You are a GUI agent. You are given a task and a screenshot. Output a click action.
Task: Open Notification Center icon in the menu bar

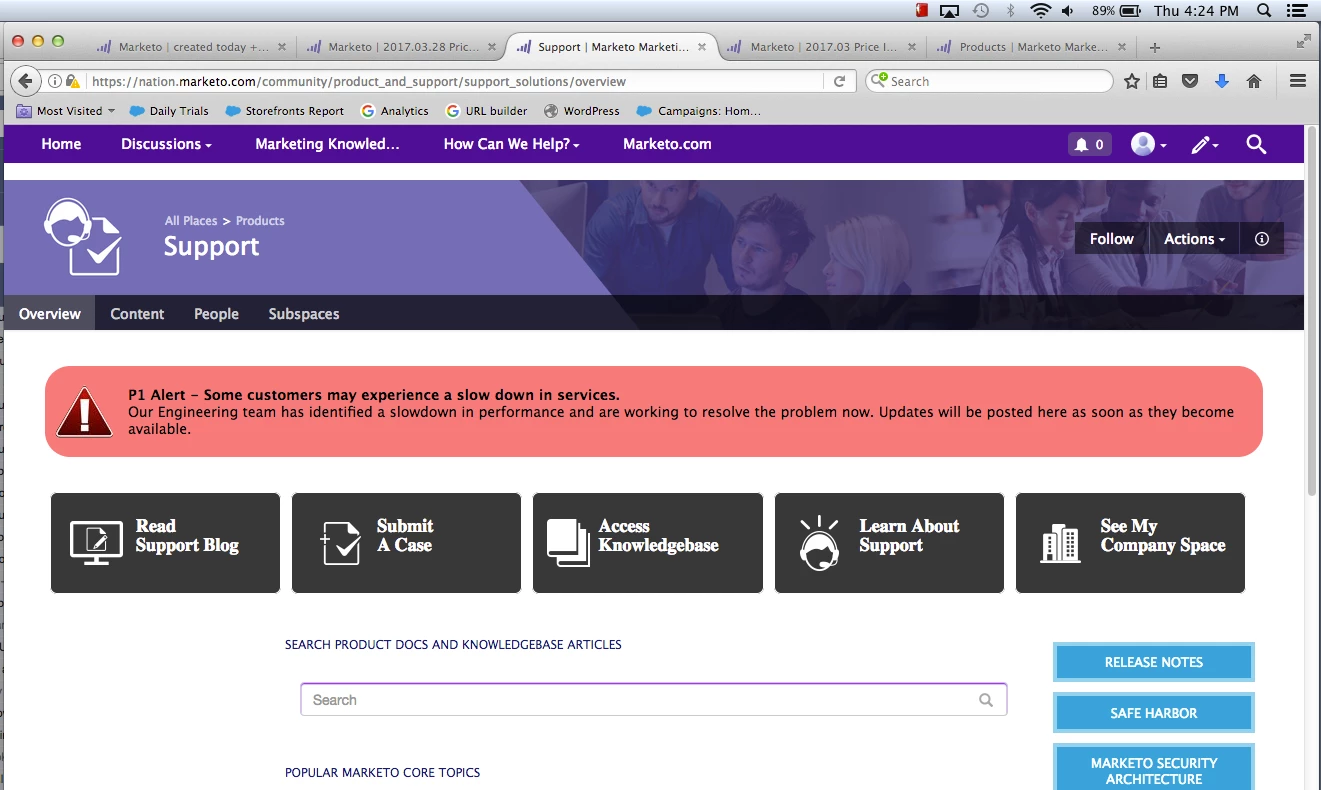click(x=1299, y=11)
